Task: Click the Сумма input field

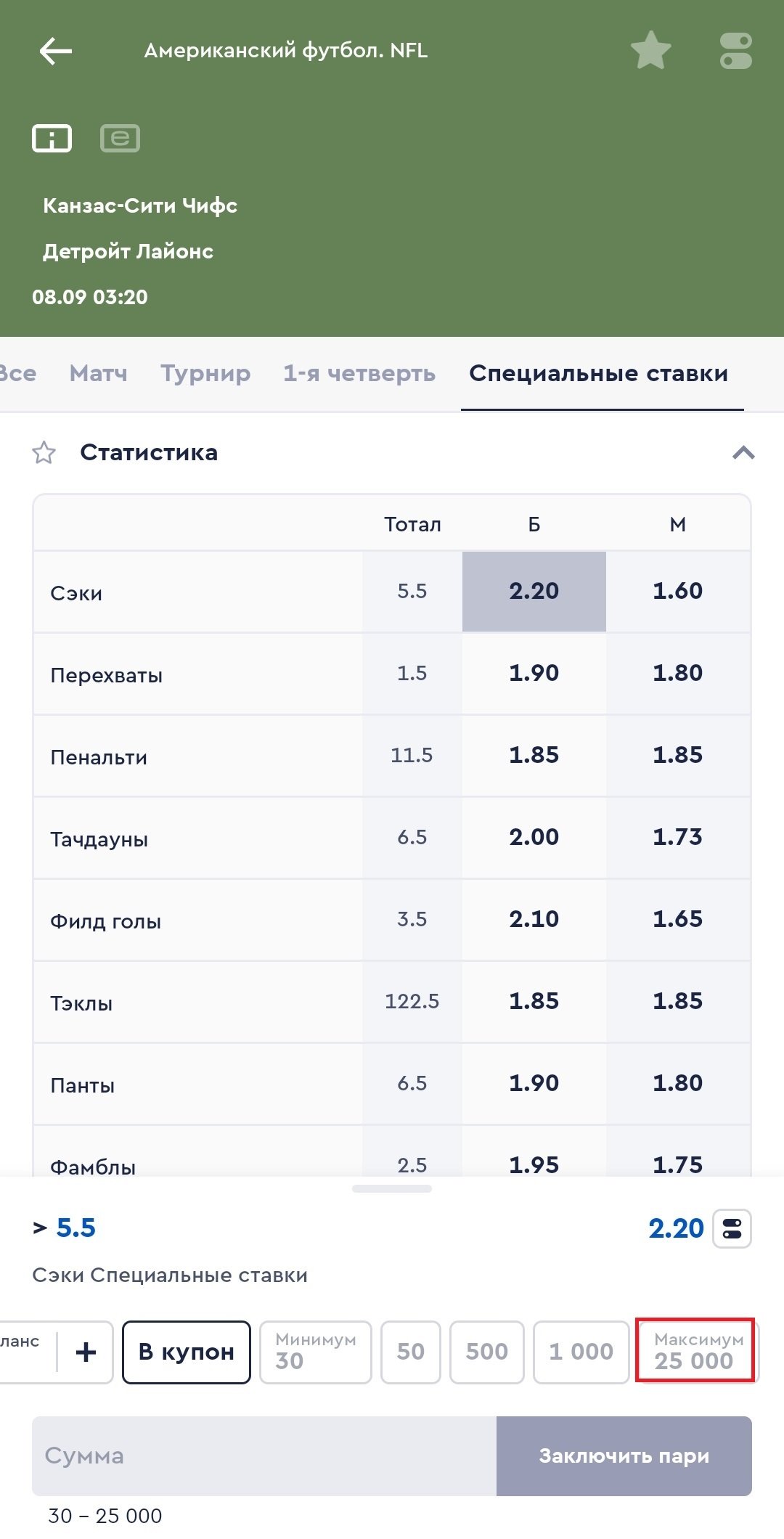Action: [x=264, y=1456]
